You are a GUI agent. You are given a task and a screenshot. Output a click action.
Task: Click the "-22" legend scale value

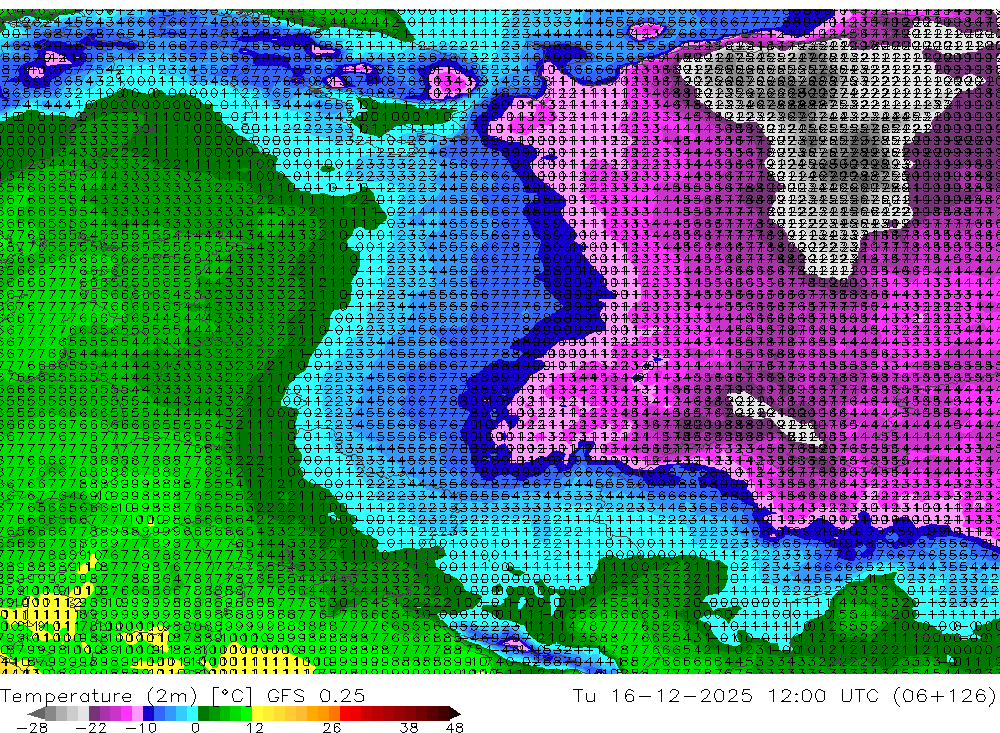(x=91, y=727)
